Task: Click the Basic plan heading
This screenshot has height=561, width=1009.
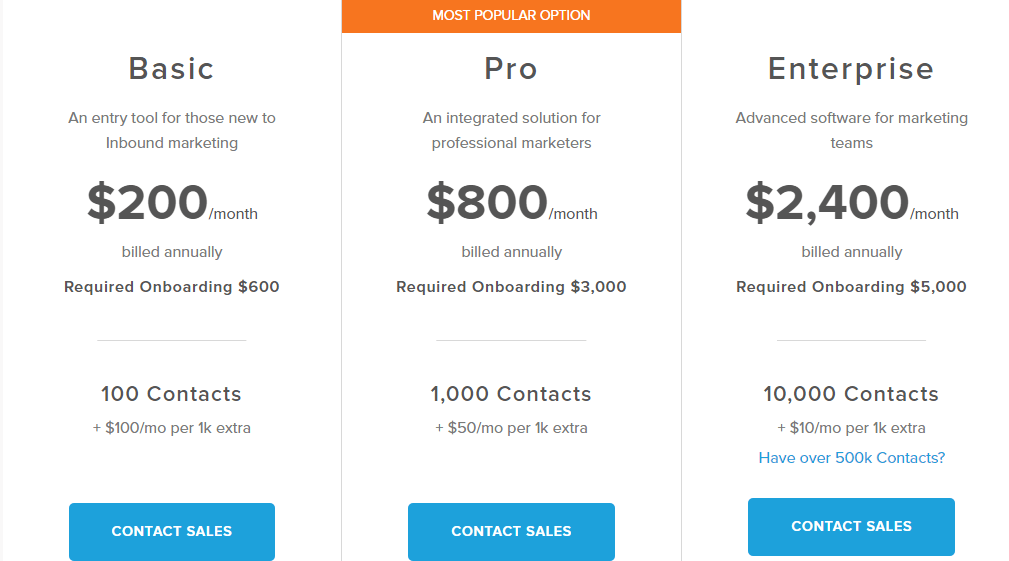Action: (171, 69)
